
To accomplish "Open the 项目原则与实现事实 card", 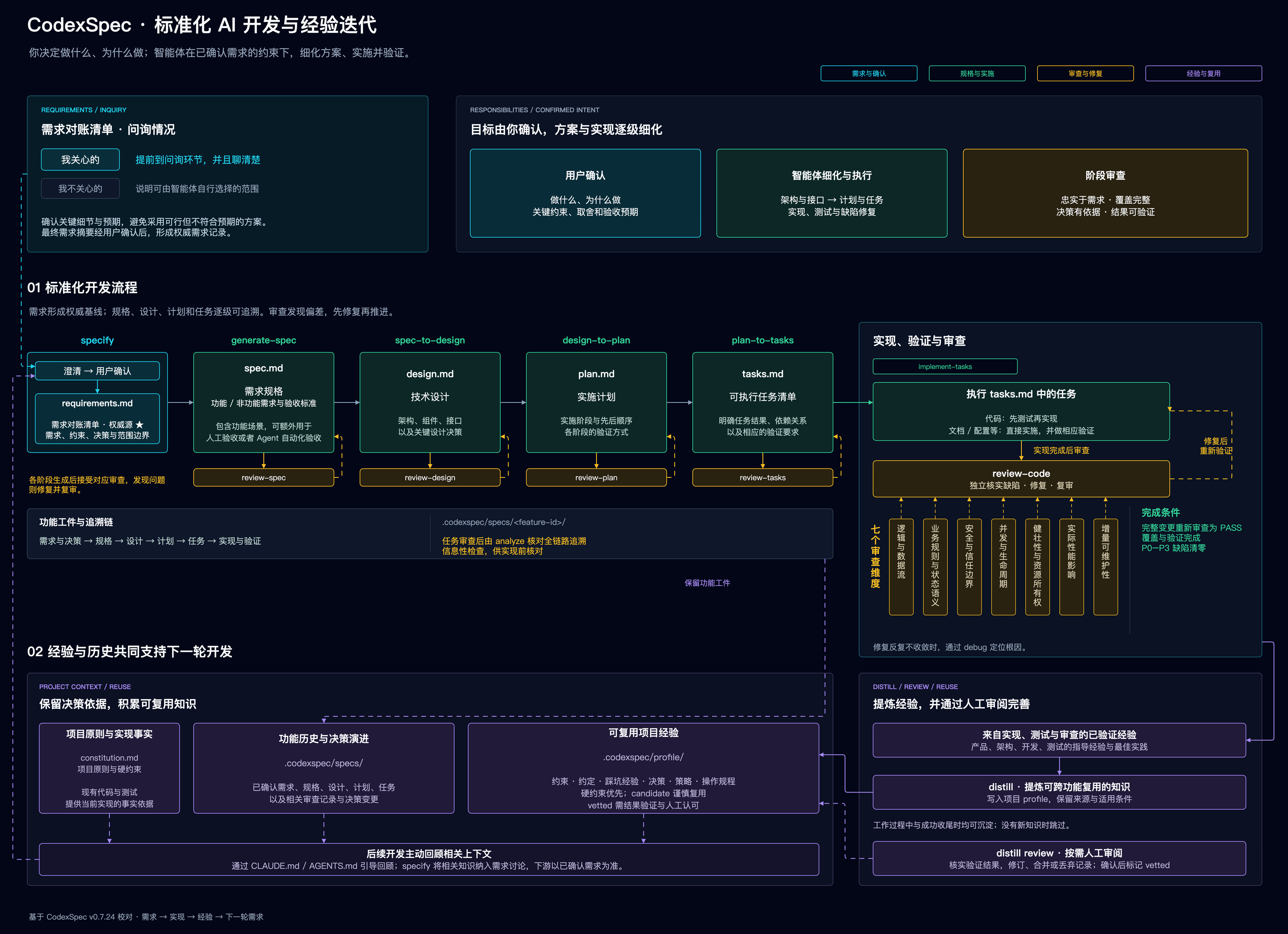I will [x=109, y=768].
